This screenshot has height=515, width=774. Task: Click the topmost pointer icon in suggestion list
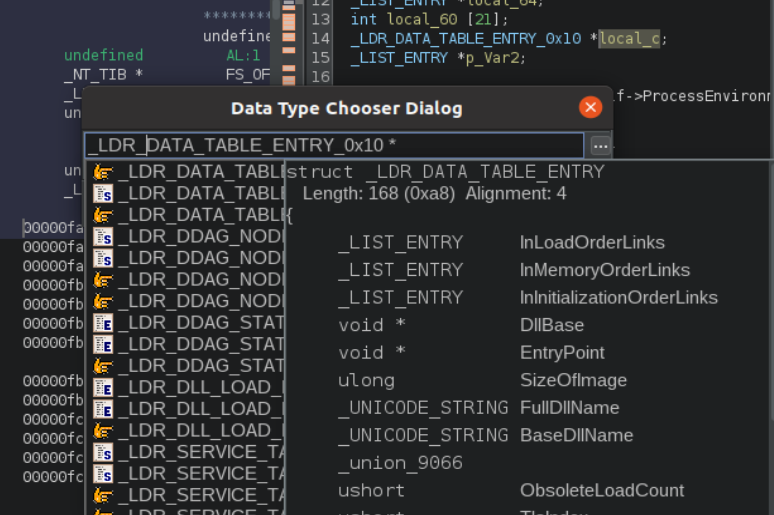pos(103,172)
